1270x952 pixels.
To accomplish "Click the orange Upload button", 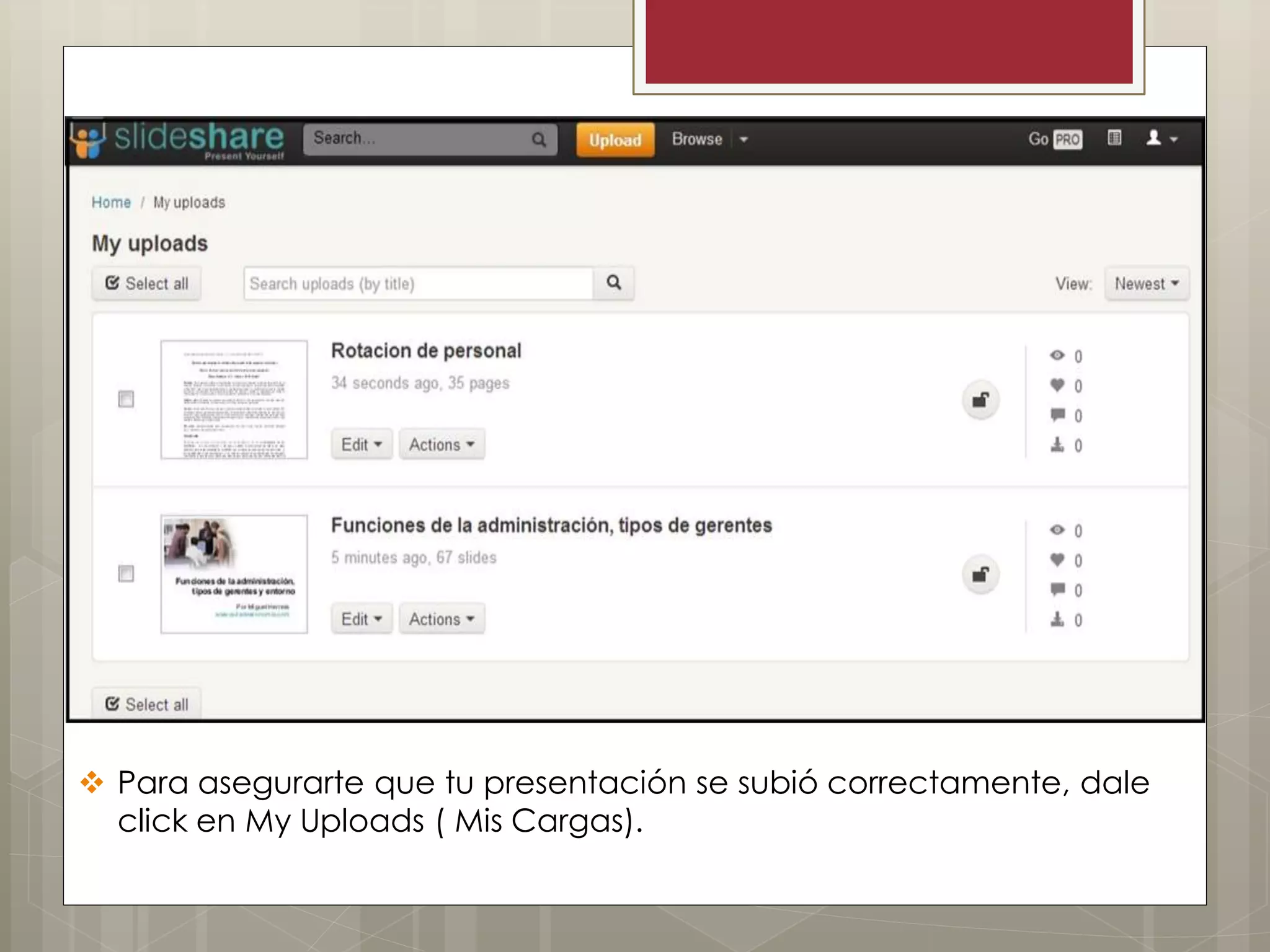I will pyautogui.click(x=615, y=140).
